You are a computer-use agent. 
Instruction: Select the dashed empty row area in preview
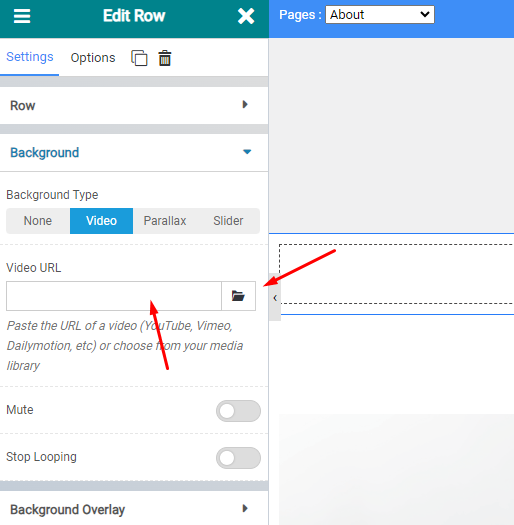[396, 274]
